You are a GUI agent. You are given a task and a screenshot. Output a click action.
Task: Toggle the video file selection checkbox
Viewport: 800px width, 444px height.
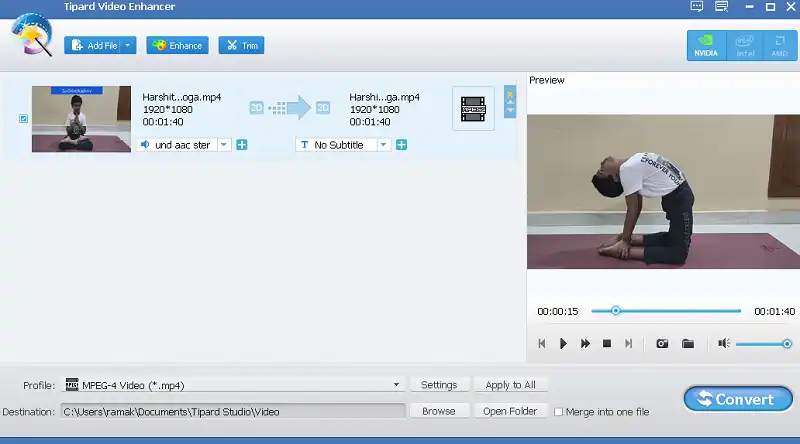coord(23,119)
